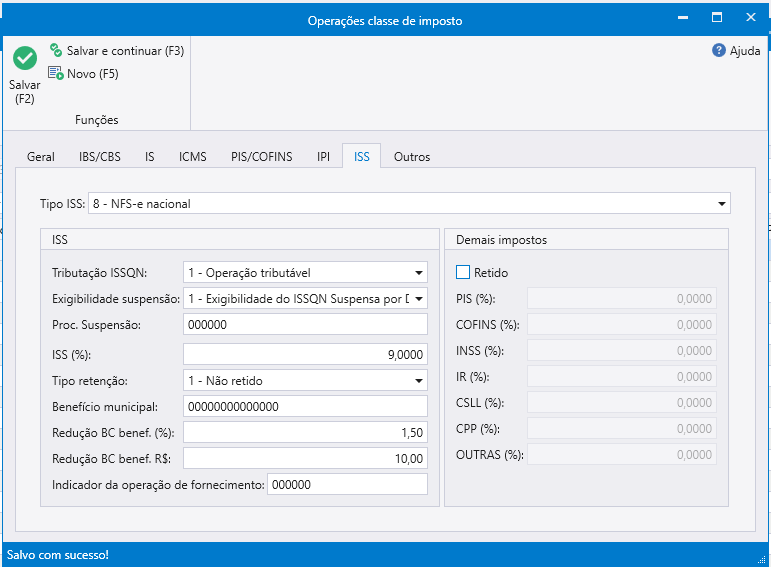771x567 pixels.
Task: Open the IBS/CBS tab
Action: tap(99, 157)
